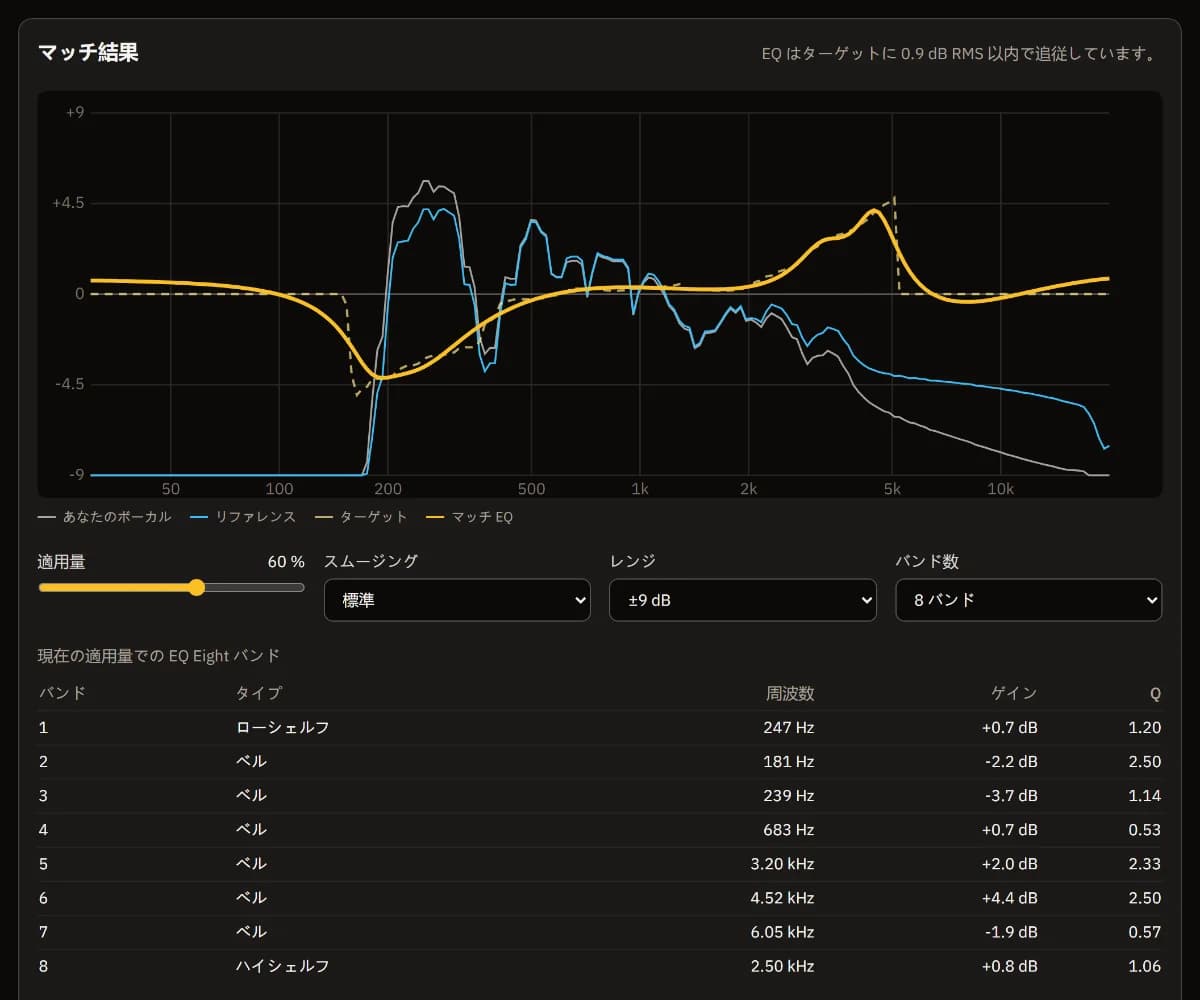The width and height of the screenshot is (1200, 1000).
Task: Click the ゲイン column header
Action: 1014,693
